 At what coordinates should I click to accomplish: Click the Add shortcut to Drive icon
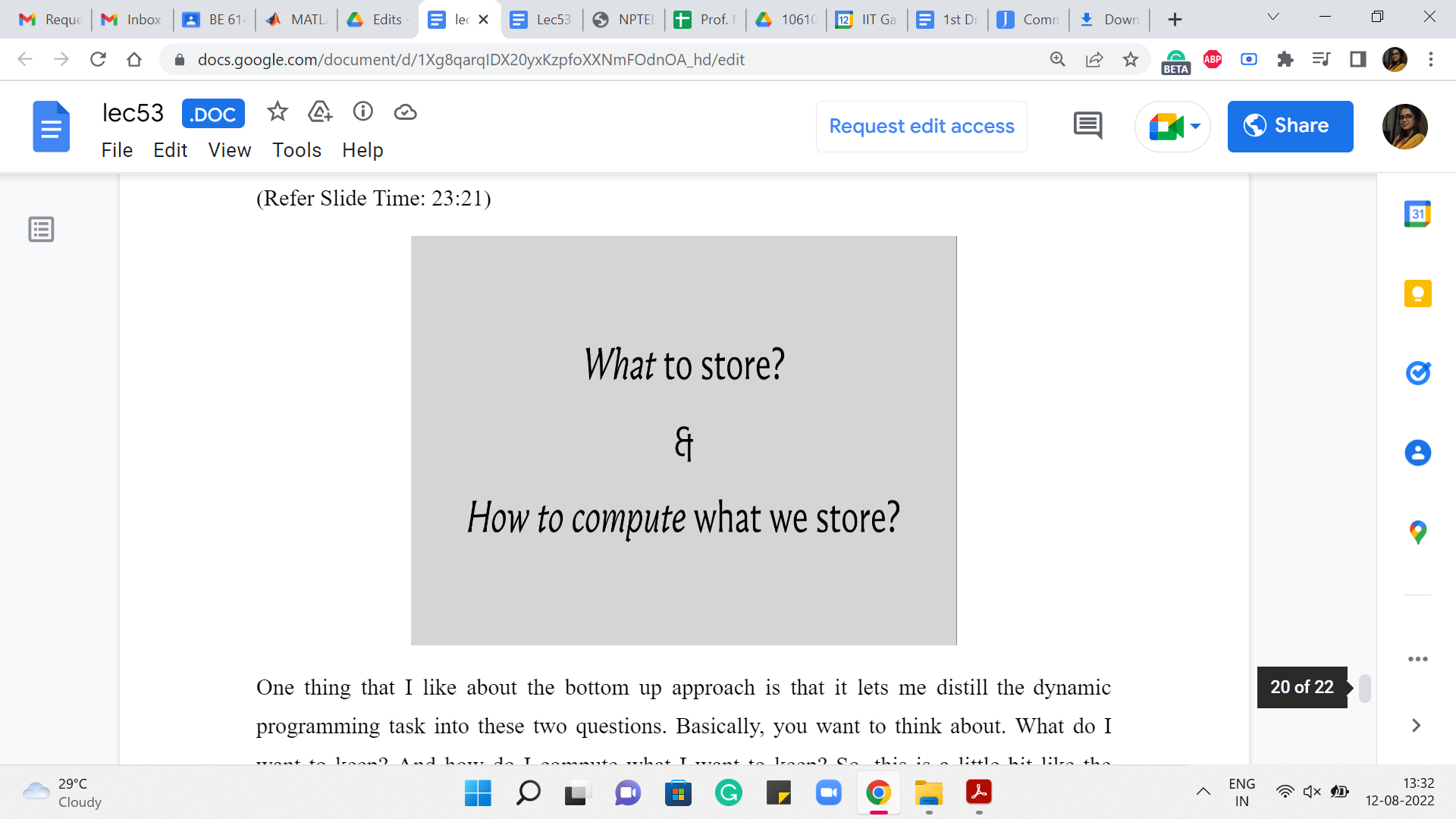pos(320,112)
